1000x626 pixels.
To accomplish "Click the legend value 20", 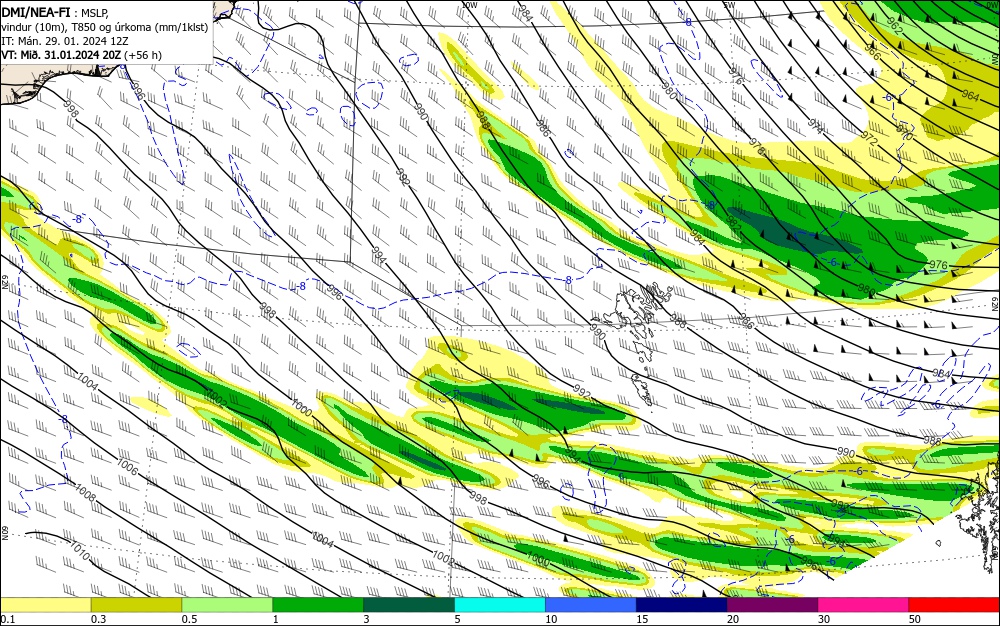I will 733,619.
